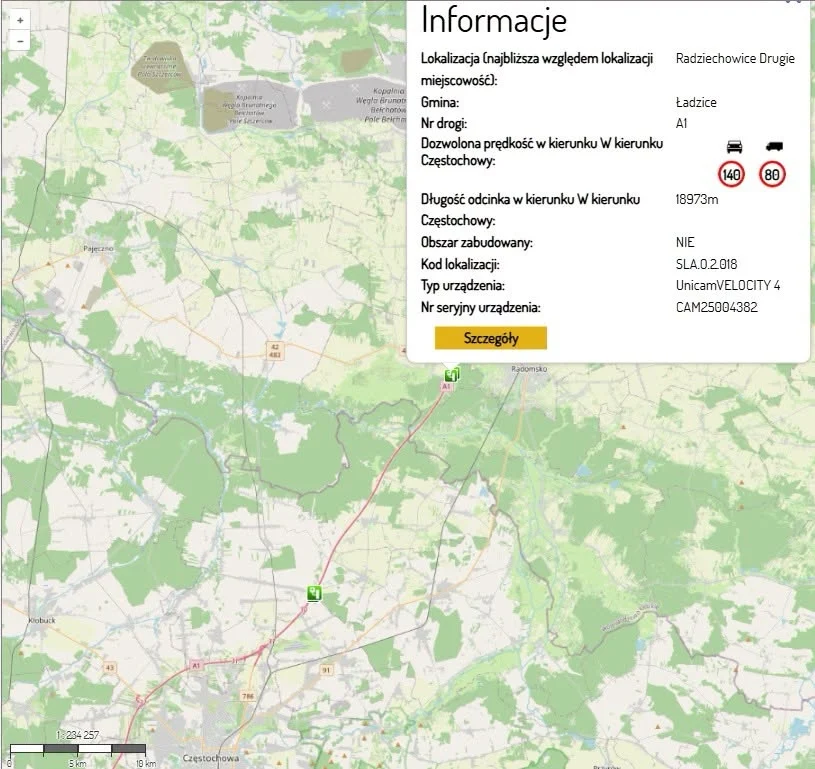
Task: Select gmina value Ładzice
Action: point(696,102)
